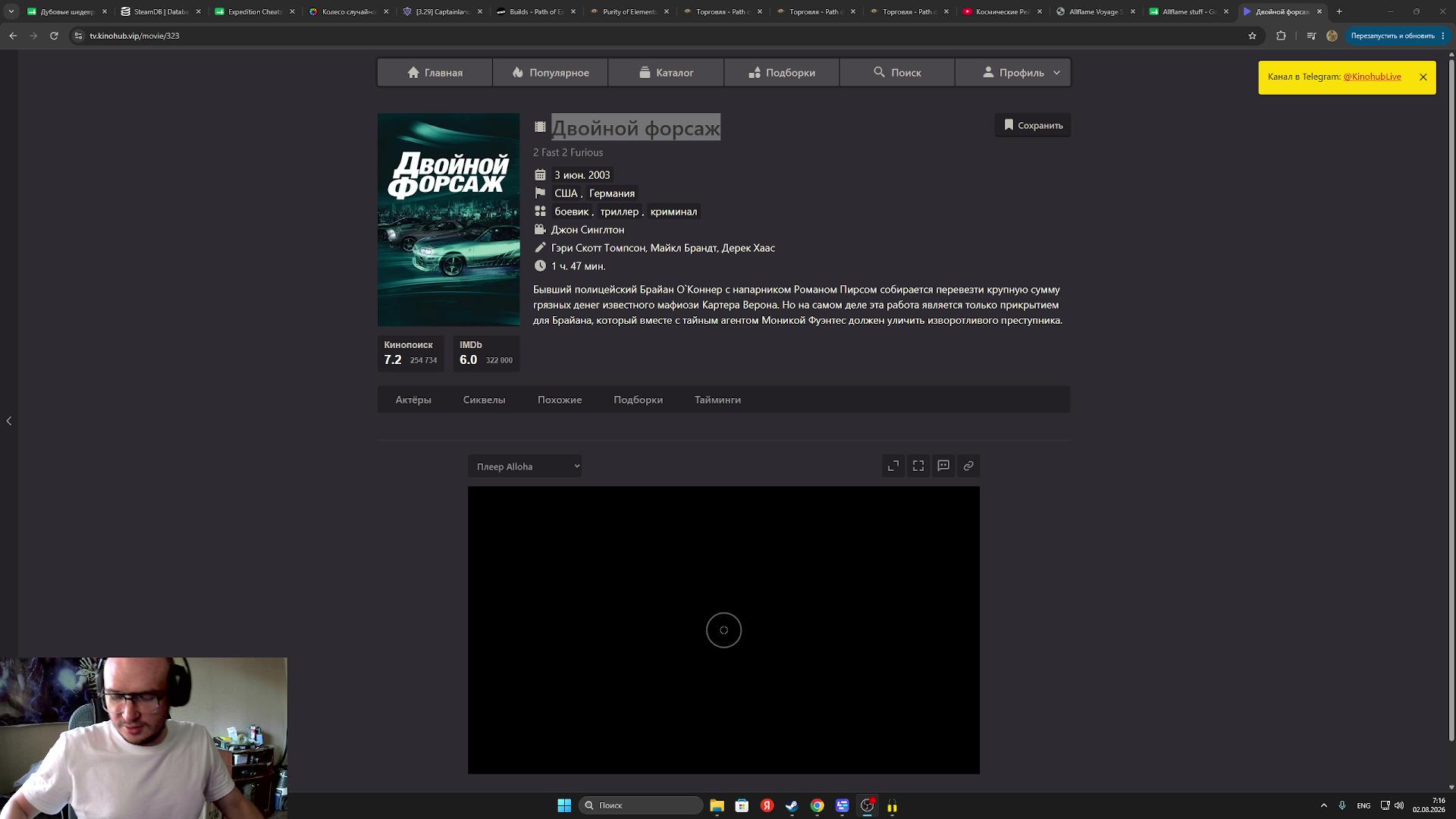This screenshot has height=819, width=1456.
Task: Close the Telegram channel notification
Action: point(1423,77)
